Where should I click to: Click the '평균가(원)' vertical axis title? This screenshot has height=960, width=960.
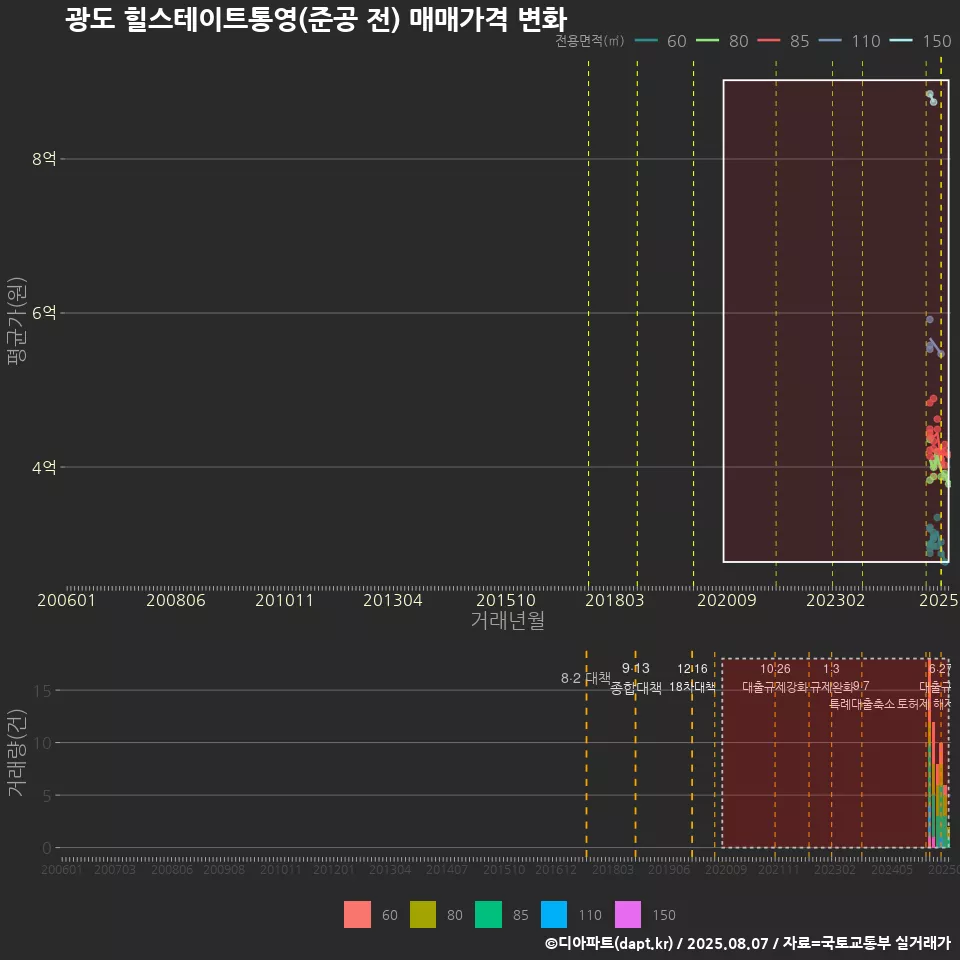click(17, 321)
